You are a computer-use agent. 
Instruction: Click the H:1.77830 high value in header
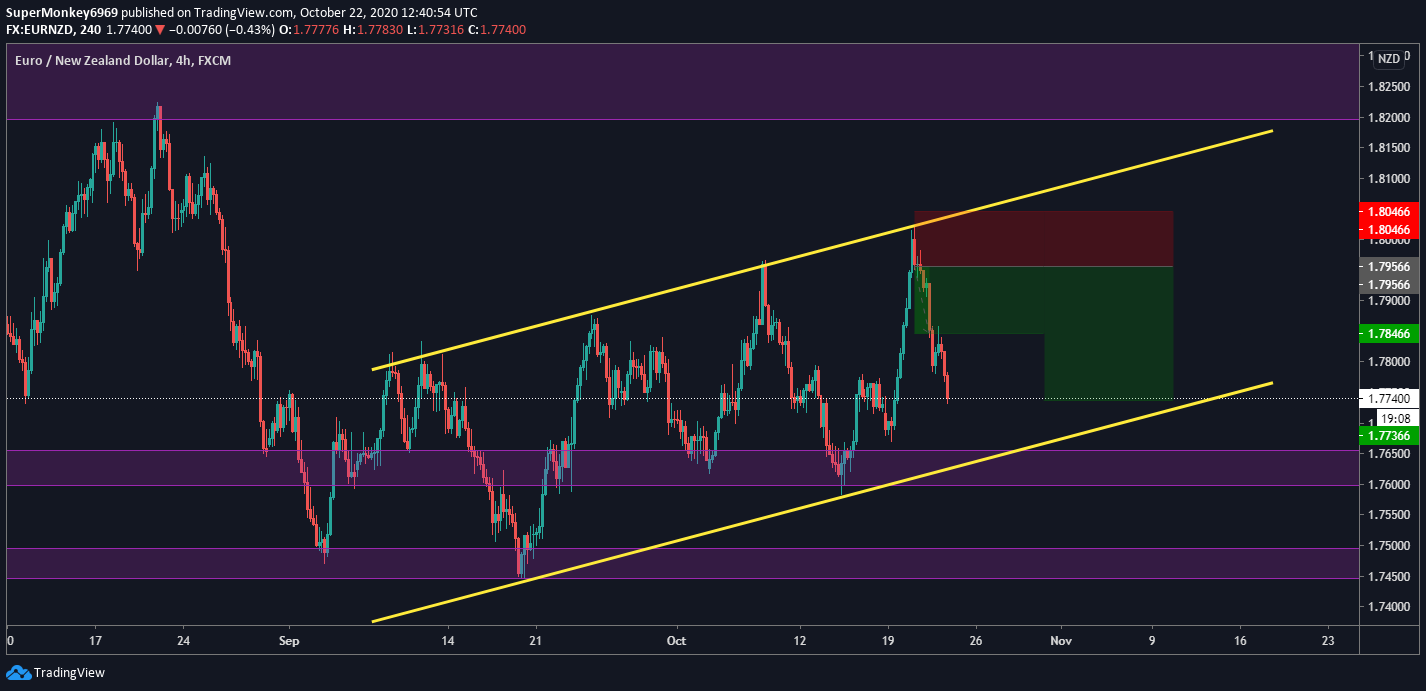click(373, 30)
